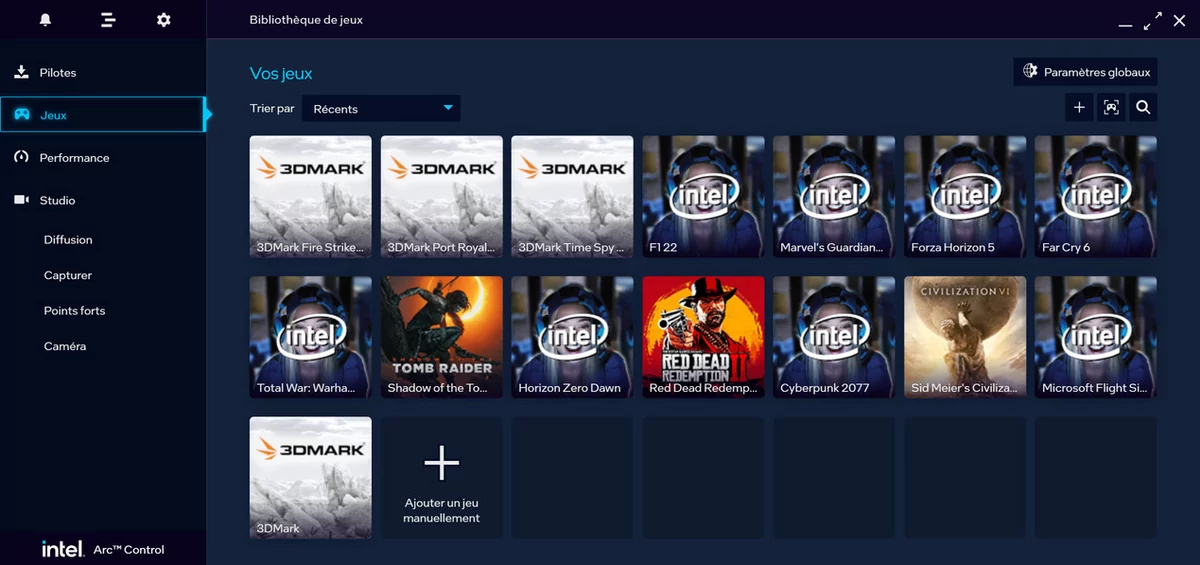Image resolution: width=1200 pixels, height=565 pixels.
Task: Open 3DMark Time Spy game tile
Action: tap(572, 197)
